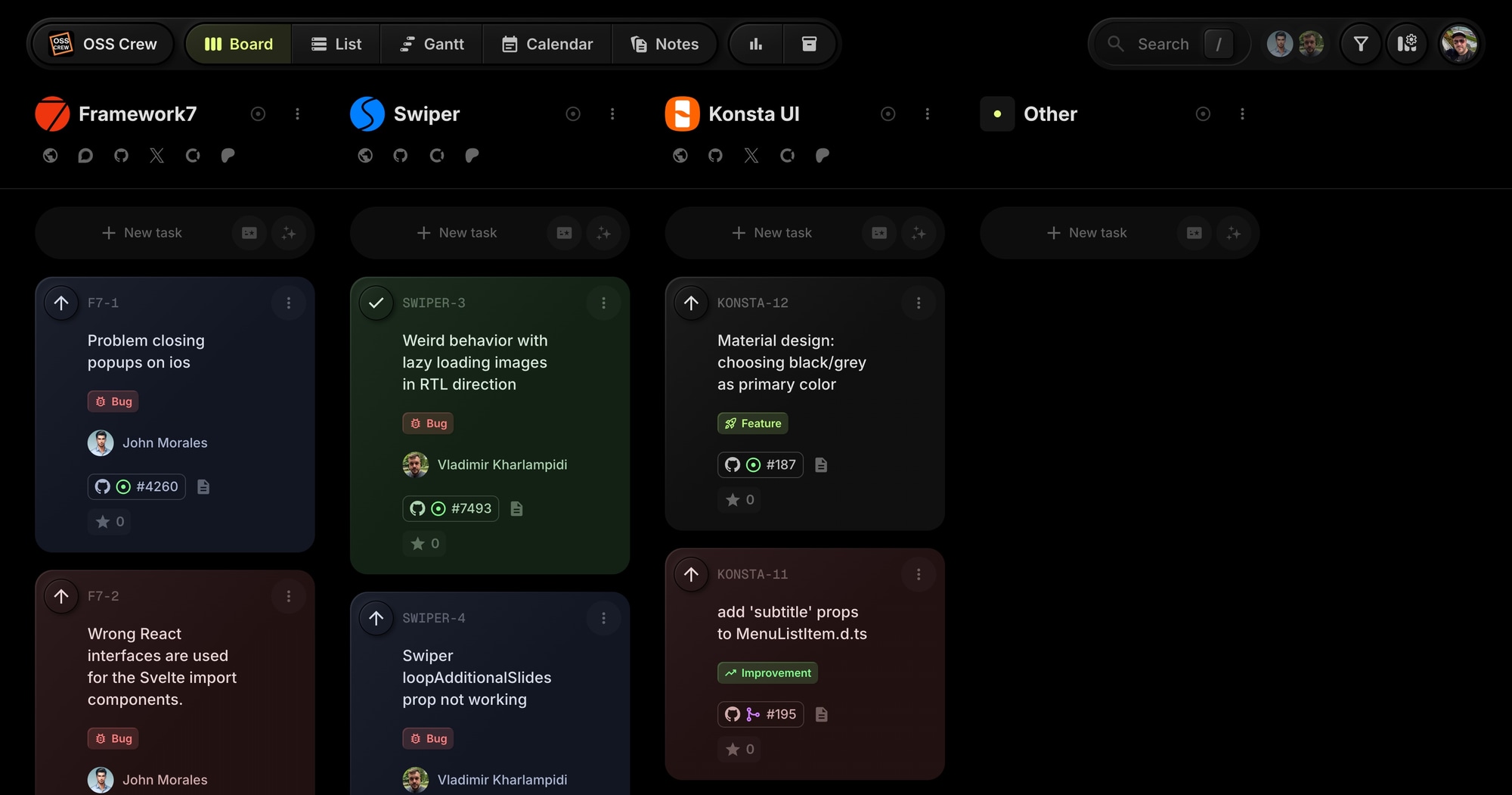
Task: Open the filter icon in the top bar
Action: coord(1360,43)
